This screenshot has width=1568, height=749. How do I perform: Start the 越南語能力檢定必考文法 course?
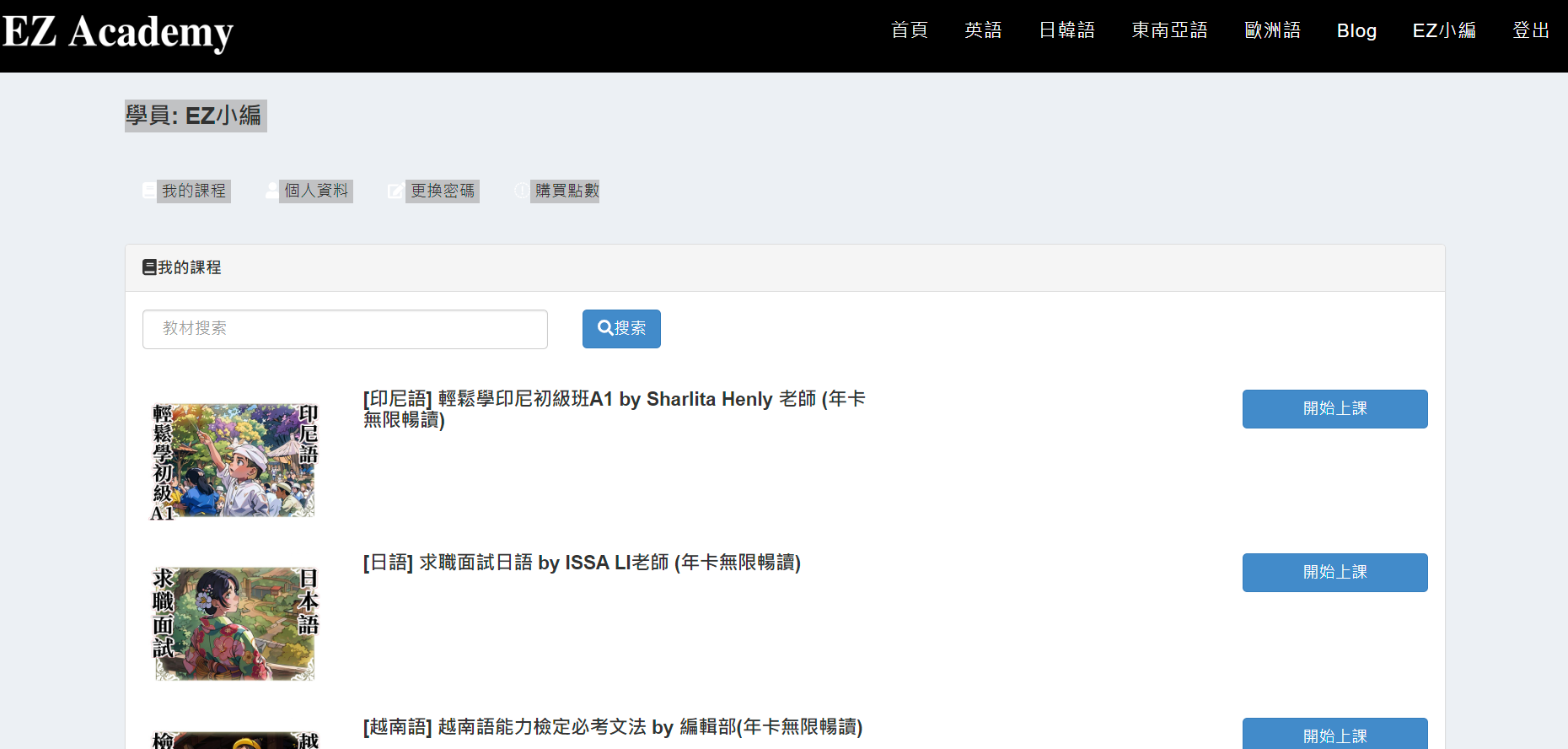[1334, 735]
